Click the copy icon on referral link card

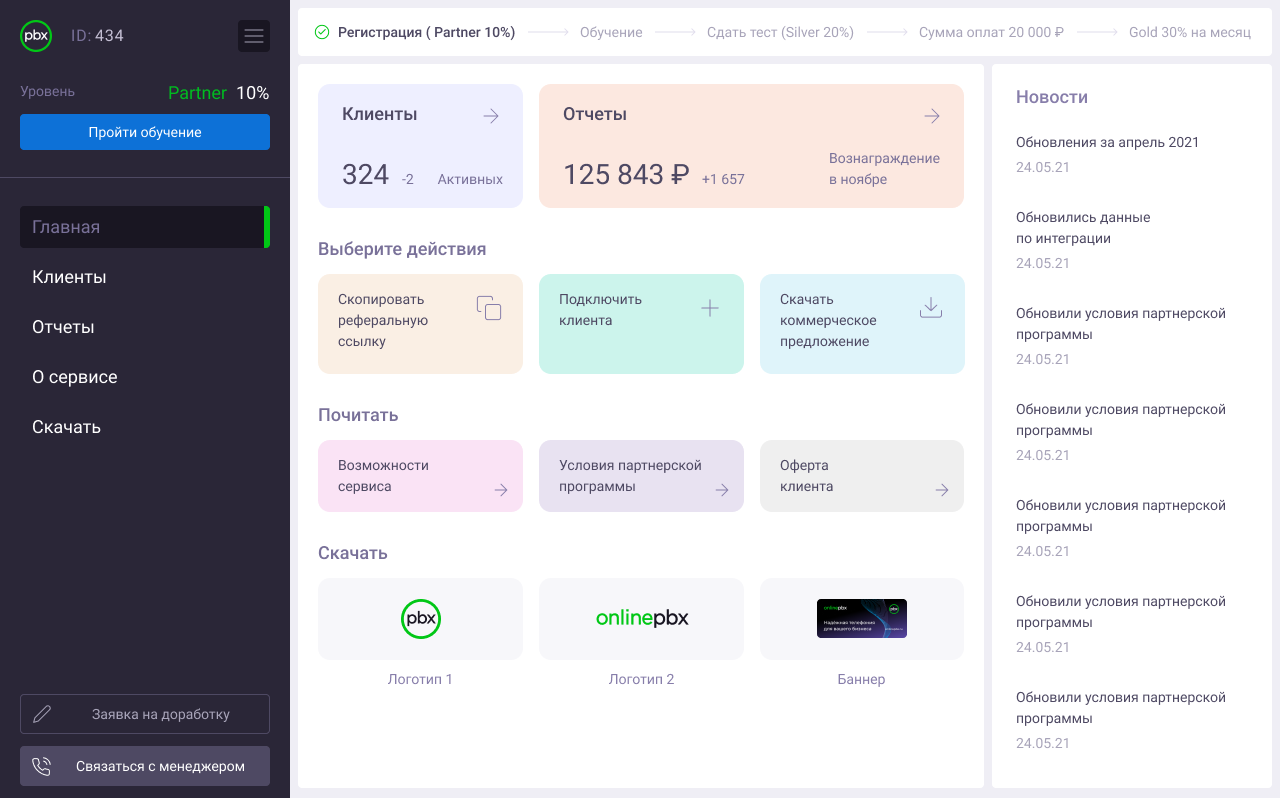click(490, 309)
